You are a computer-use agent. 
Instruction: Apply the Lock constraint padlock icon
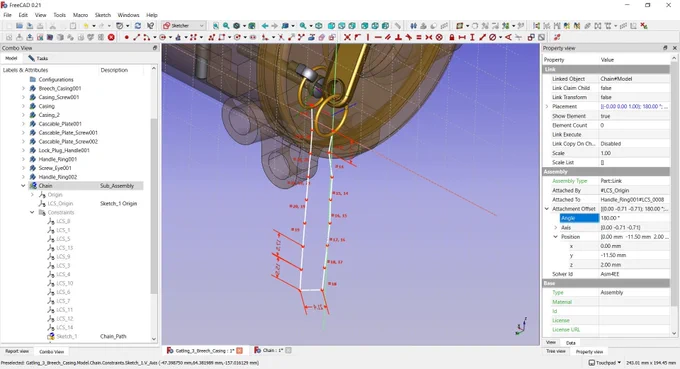coord(451,37)
